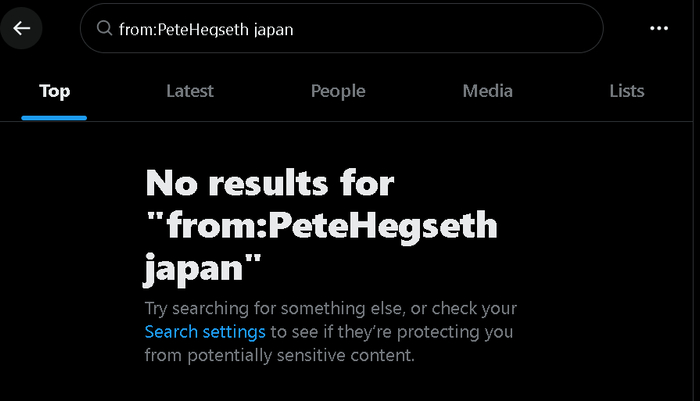Place cursor on "japan" in search box
This screenshot has width=700, height=401.
(271, 29)
